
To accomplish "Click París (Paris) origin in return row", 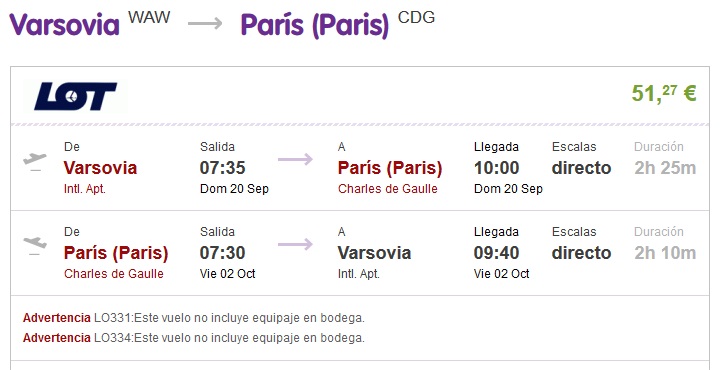I will [x=116, y=253].
